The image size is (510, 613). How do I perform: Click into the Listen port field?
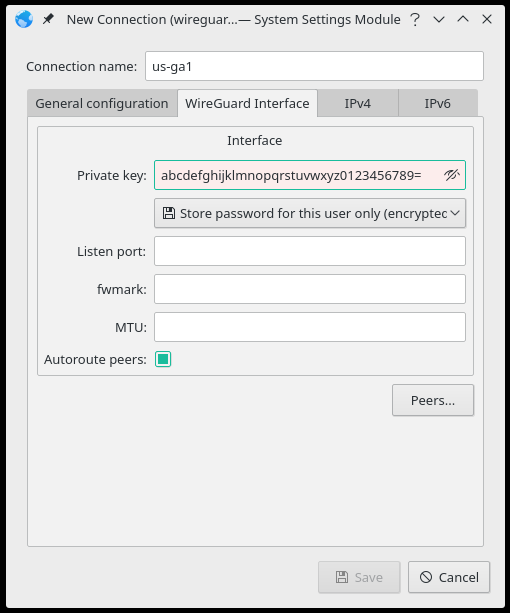click(310, 251)
